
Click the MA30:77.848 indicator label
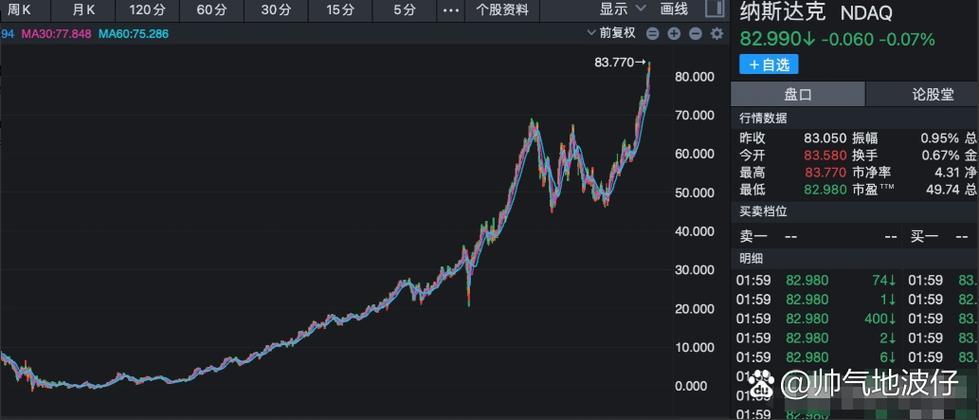coord(56,34)
